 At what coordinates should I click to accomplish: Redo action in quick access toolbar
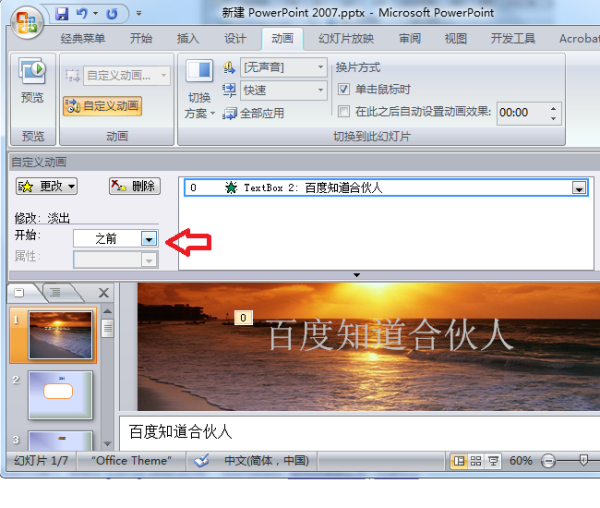tap(112, 14)
